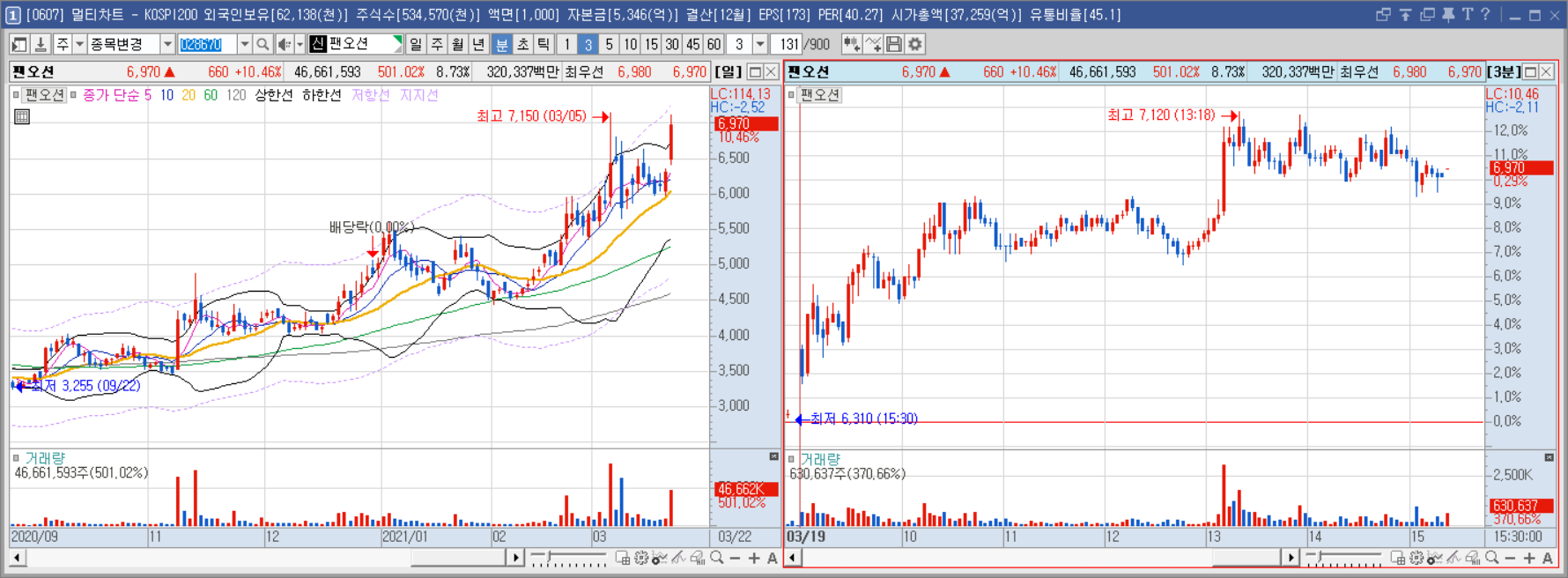This screenshot has height=578, width=1568.
Task: Open the stock search magnifier in toolbar
Action: (263, 44)
